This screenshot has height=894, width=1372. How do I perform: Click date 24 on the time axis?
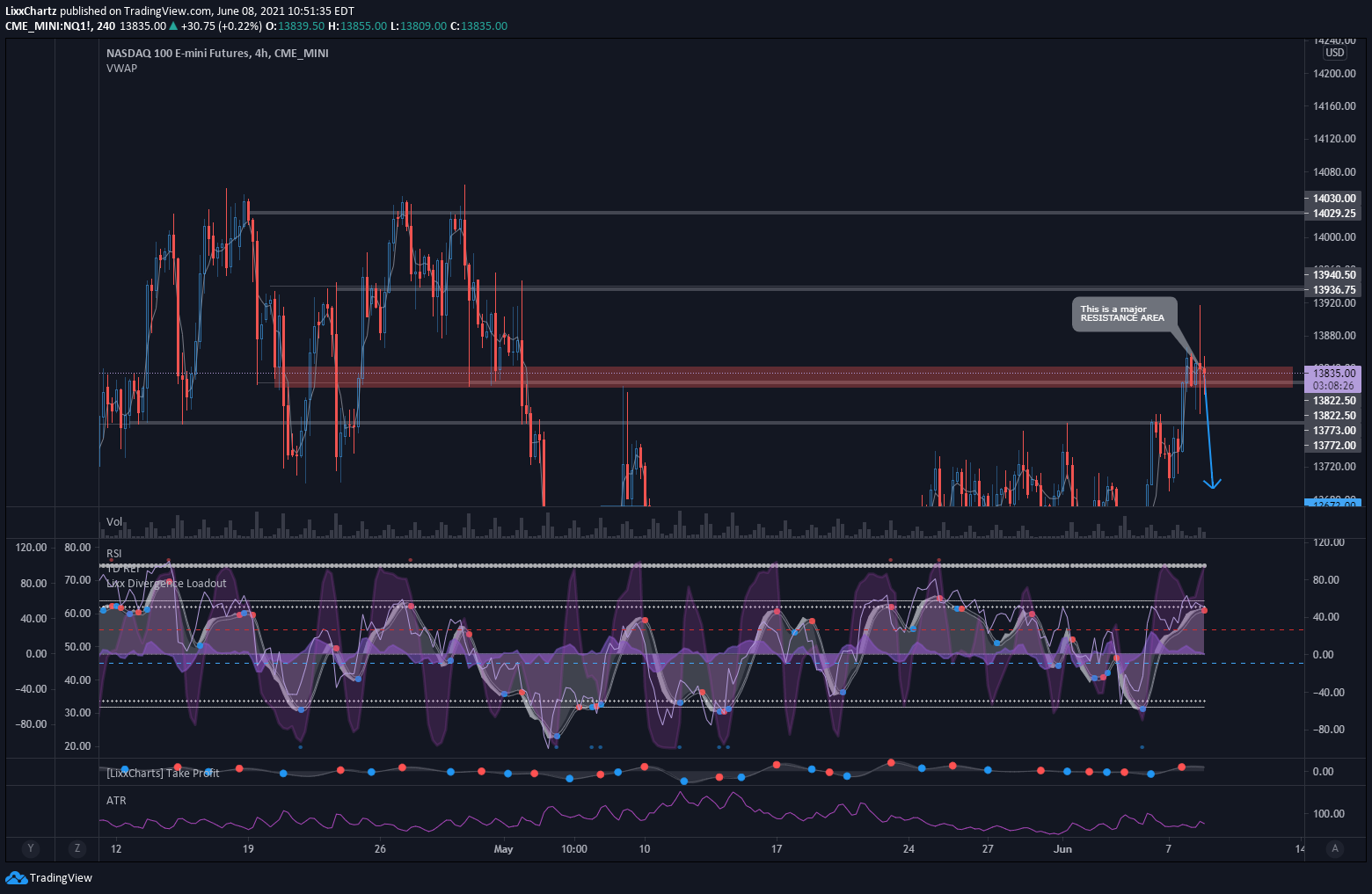coord(909,849)
